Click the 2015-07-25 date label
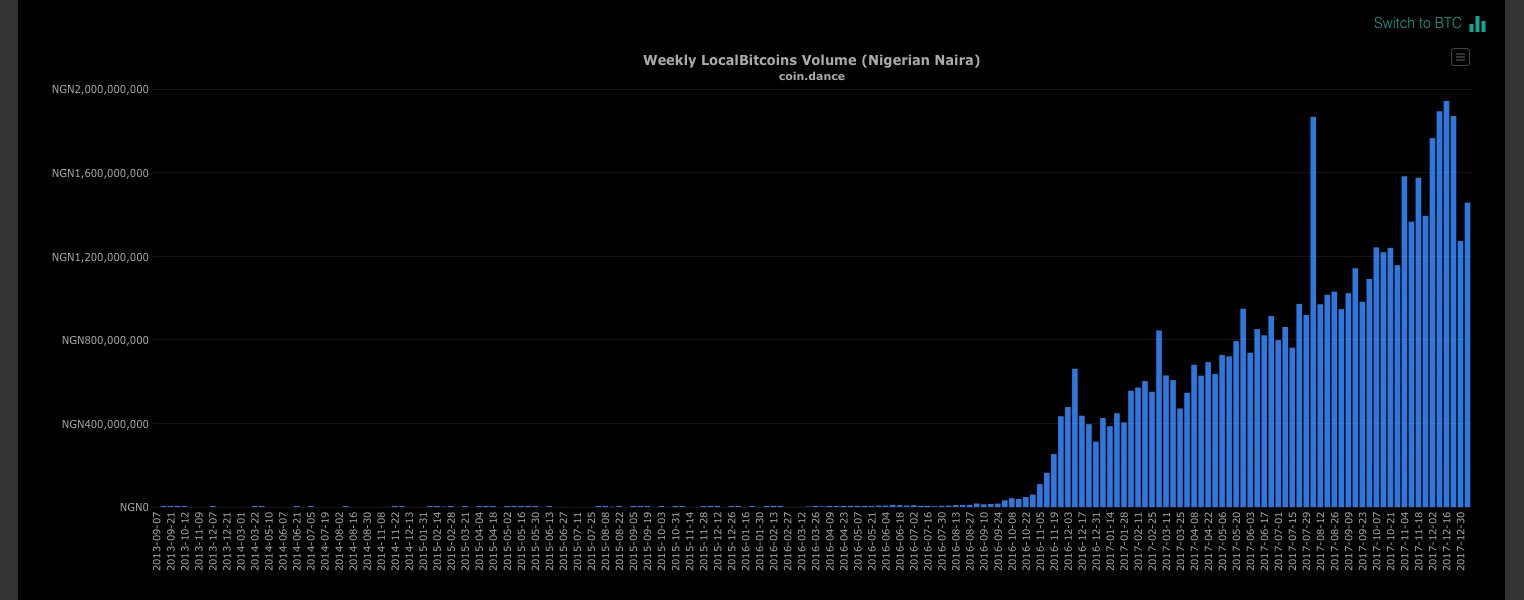Viewport: 1524px width, 600px height. pos(591,540)
